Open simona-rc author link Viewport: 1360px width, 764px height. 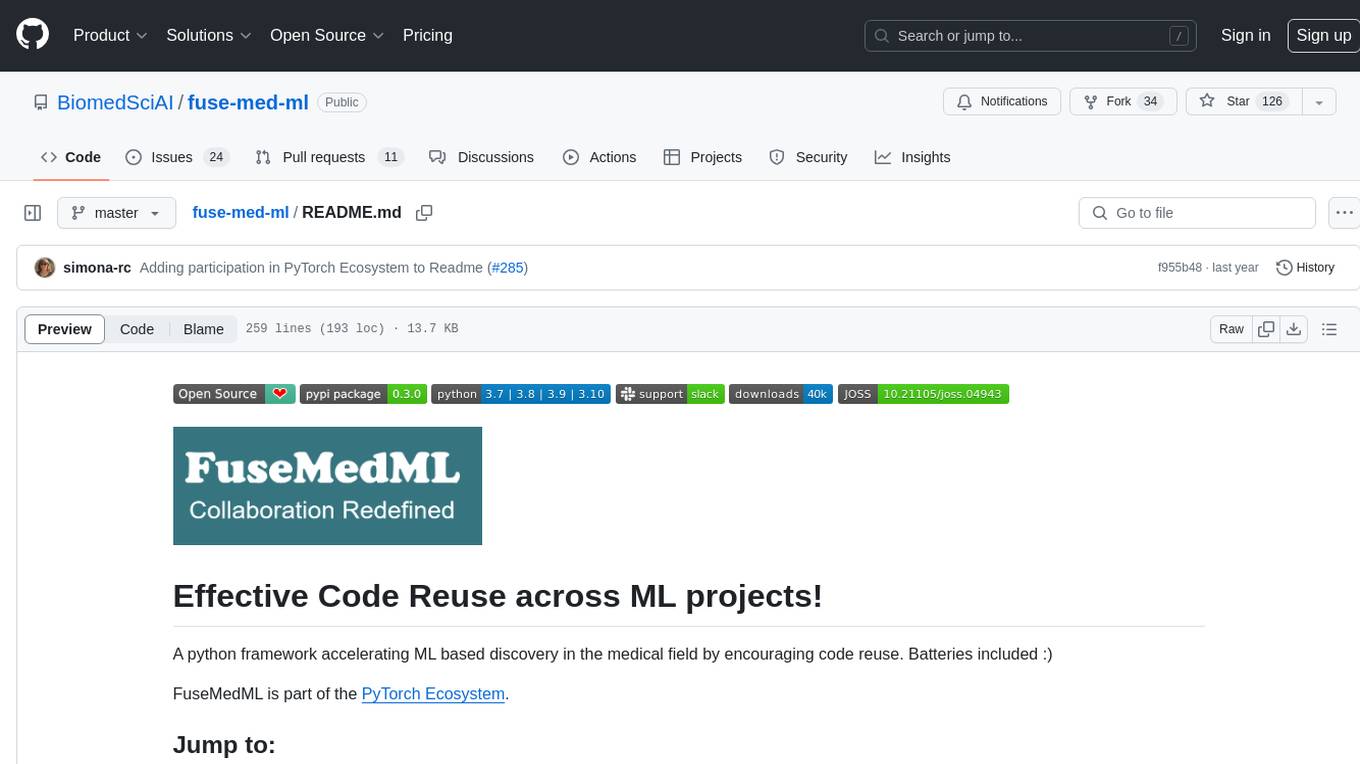point(97,268)
